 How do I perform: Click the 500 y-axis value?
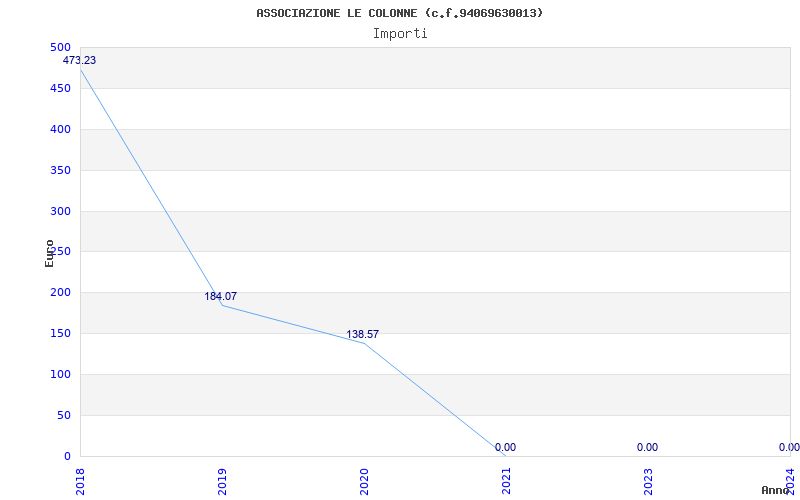tap(60, 47)
